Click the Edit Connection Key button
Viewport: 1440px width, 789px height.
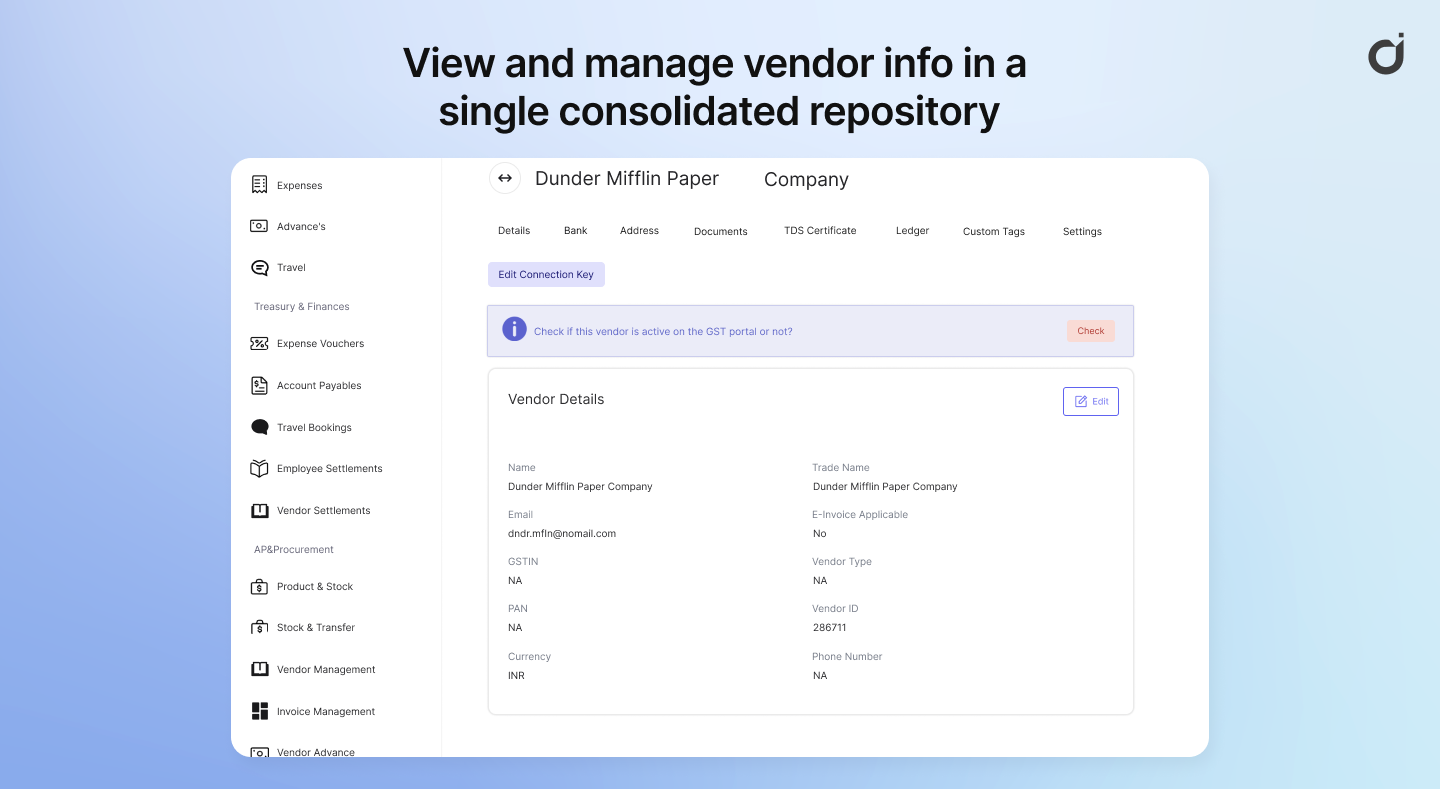coord(546,274)
